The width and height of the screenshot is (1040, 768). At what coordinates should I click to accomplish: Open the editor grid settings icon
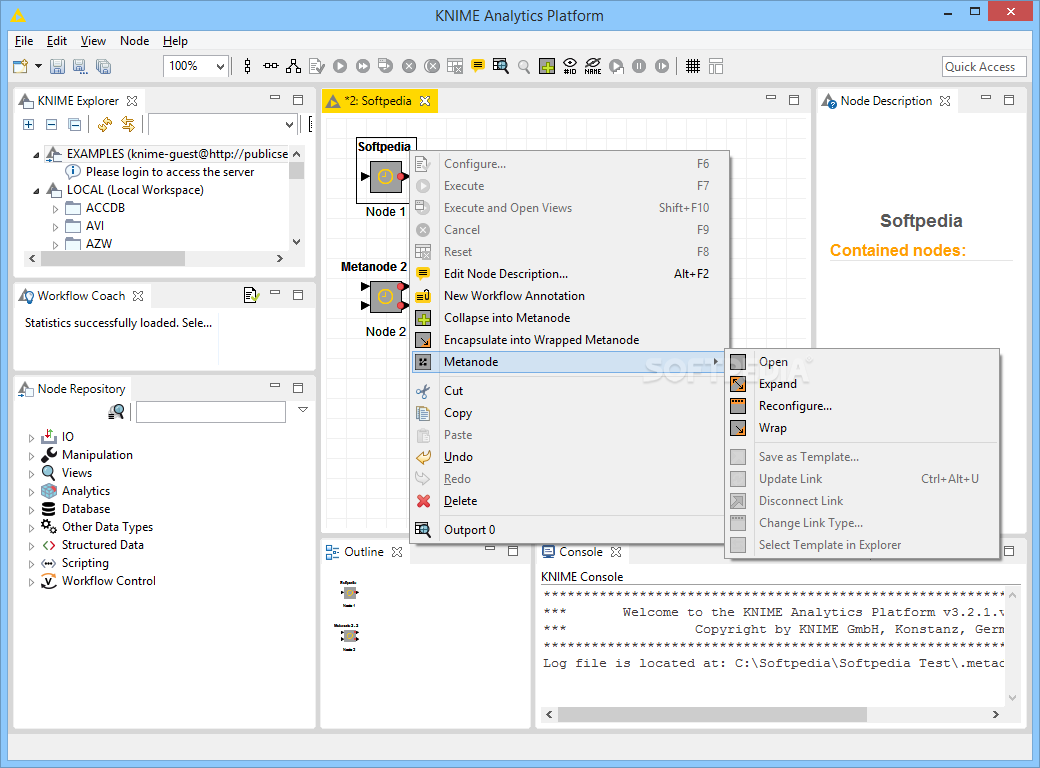[716, 66]
